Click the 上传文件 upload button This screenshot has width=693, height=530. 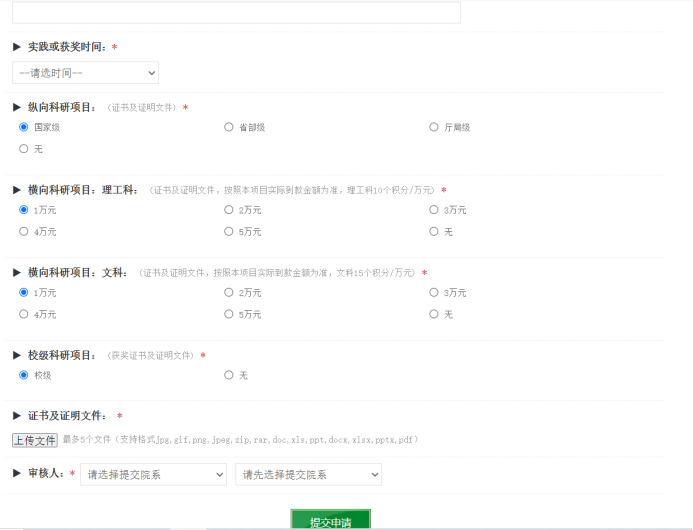35,440
